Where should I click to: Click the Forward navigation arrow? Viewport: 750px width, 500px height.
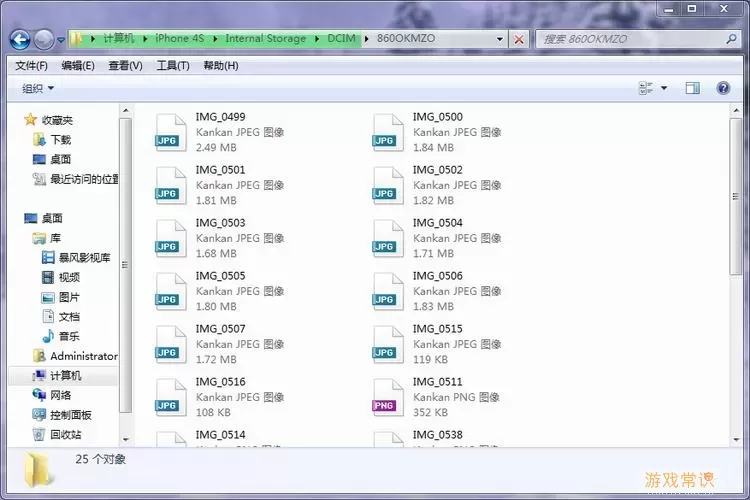click(44, 40)
